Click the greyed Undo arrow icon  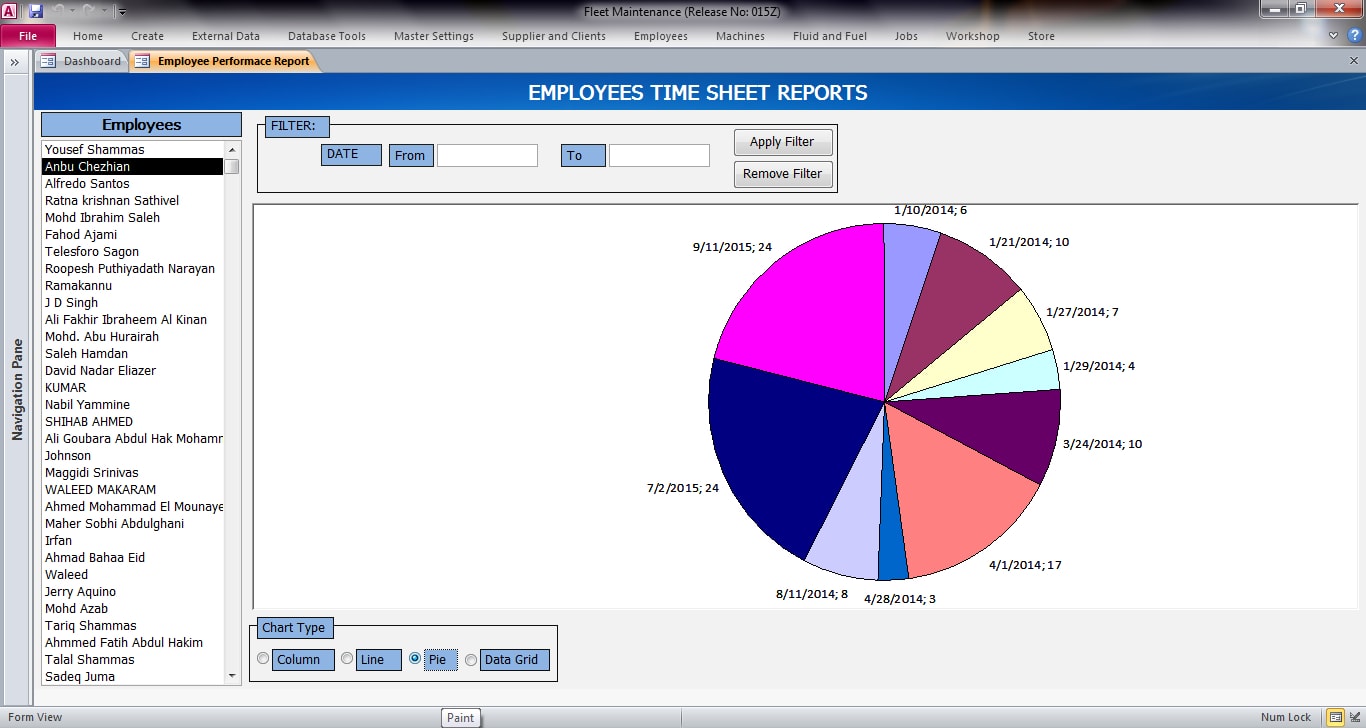pos(59,11)
